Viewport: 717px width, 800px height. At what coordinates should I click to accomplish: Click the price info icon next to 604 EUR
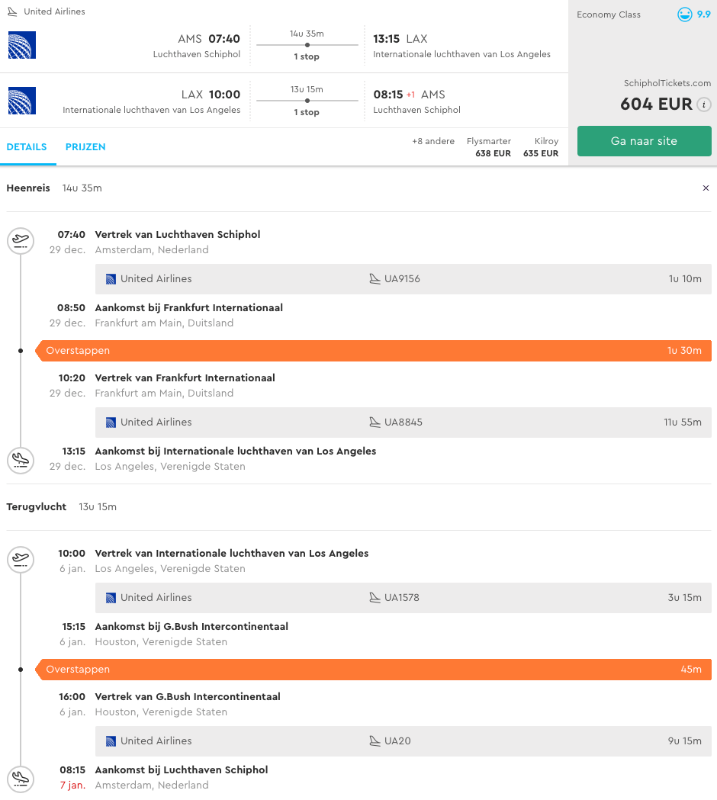704,104
